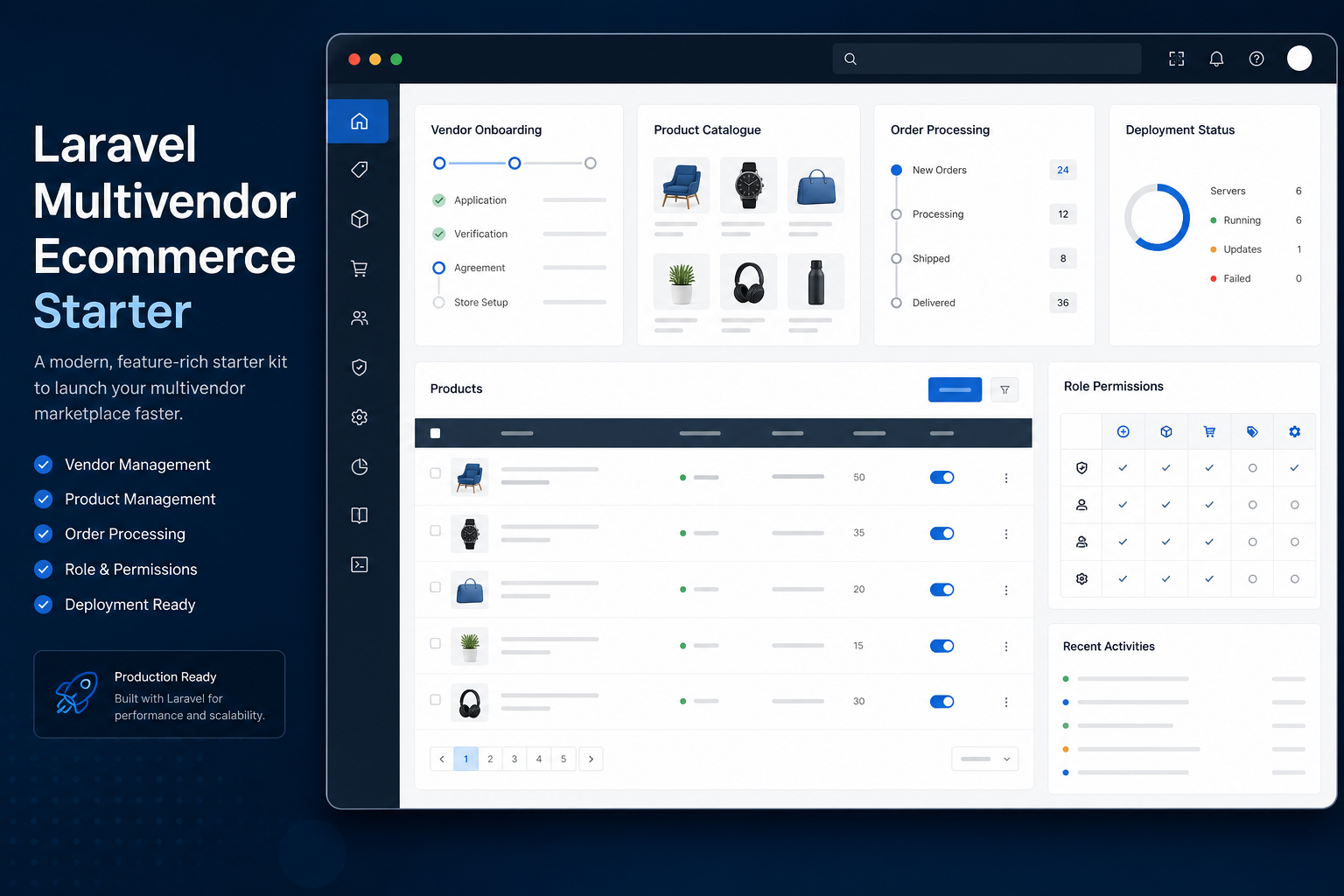Click the Failed servers label
Screen dimensions: 1344x896
point(1236,278)
